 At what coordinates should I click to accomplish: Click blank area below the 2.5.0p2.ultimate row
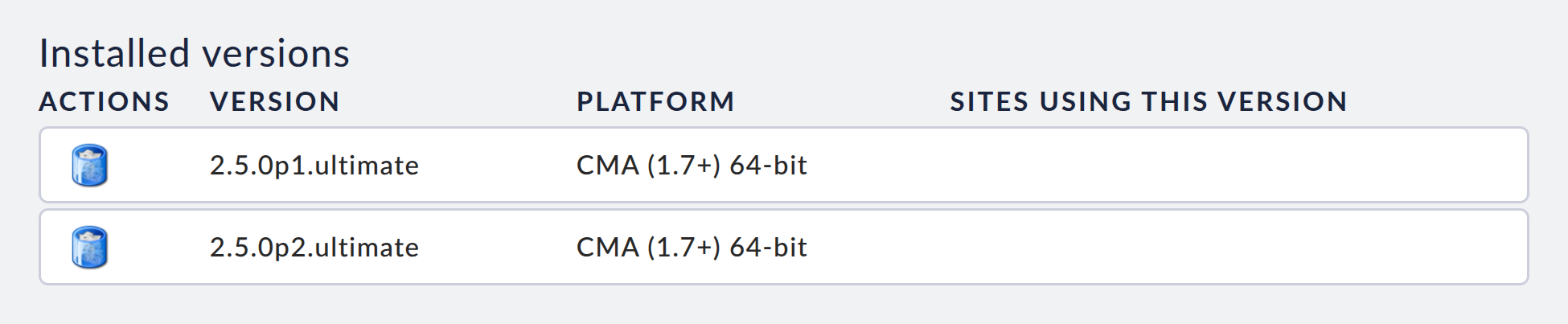pos(784,306)
